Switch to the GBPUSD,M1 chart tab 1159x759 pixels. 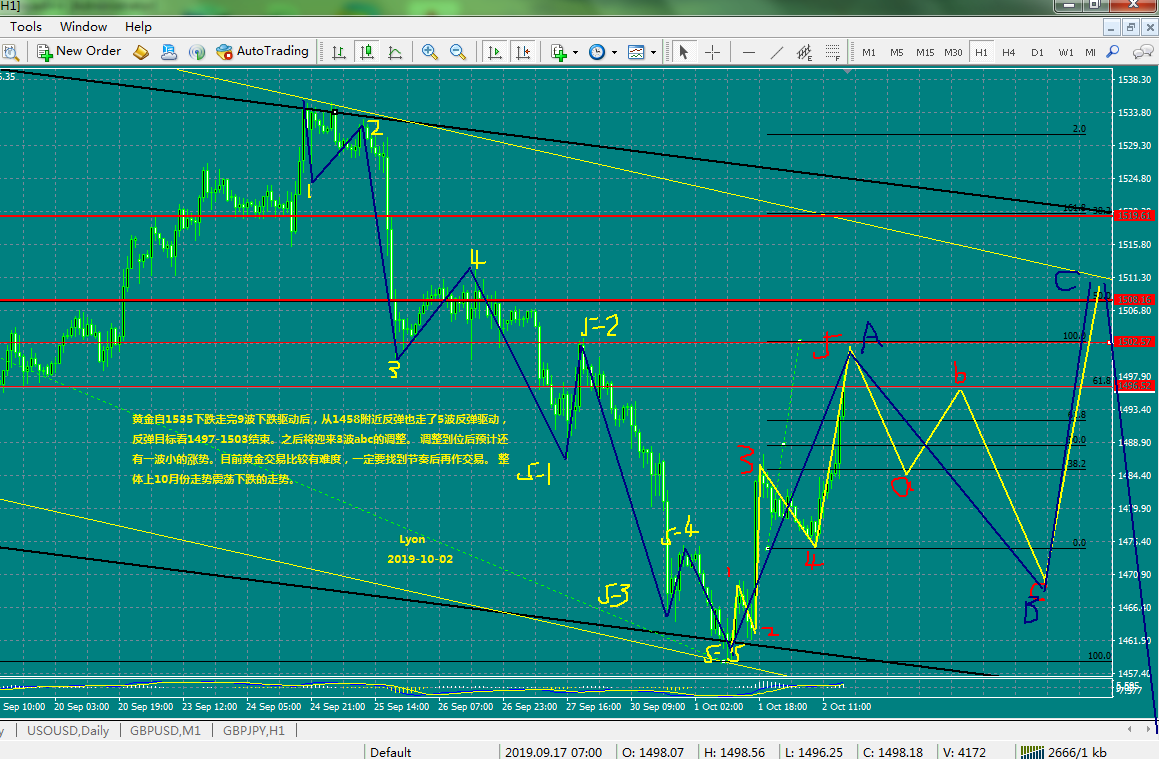(x=165, y=730)
